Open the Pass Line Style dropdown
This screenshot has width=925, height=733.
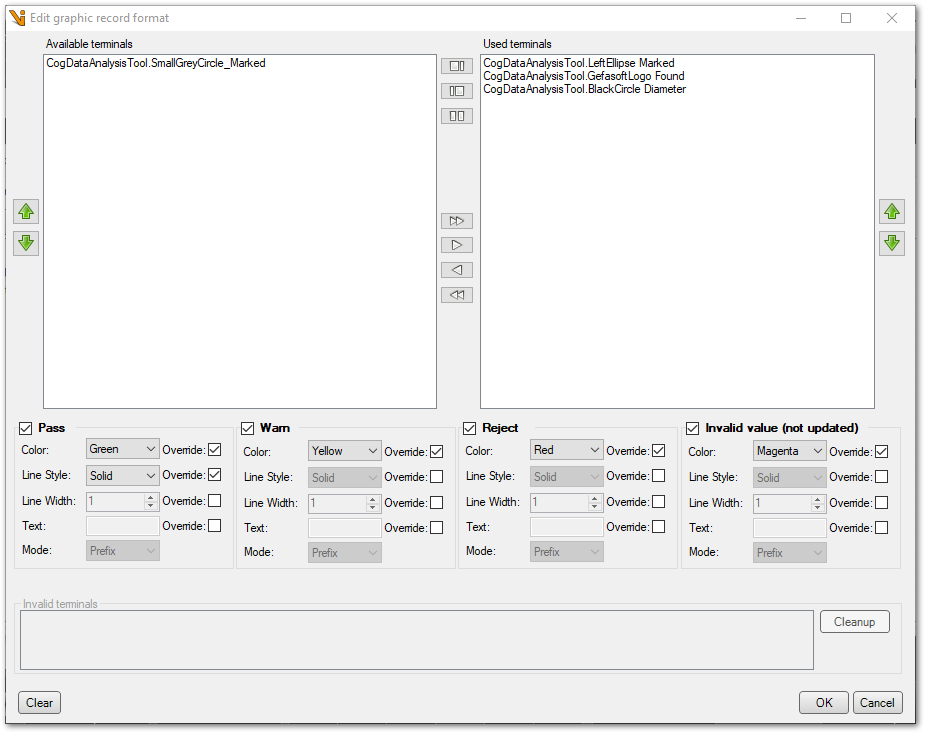[x=123, y=475]
